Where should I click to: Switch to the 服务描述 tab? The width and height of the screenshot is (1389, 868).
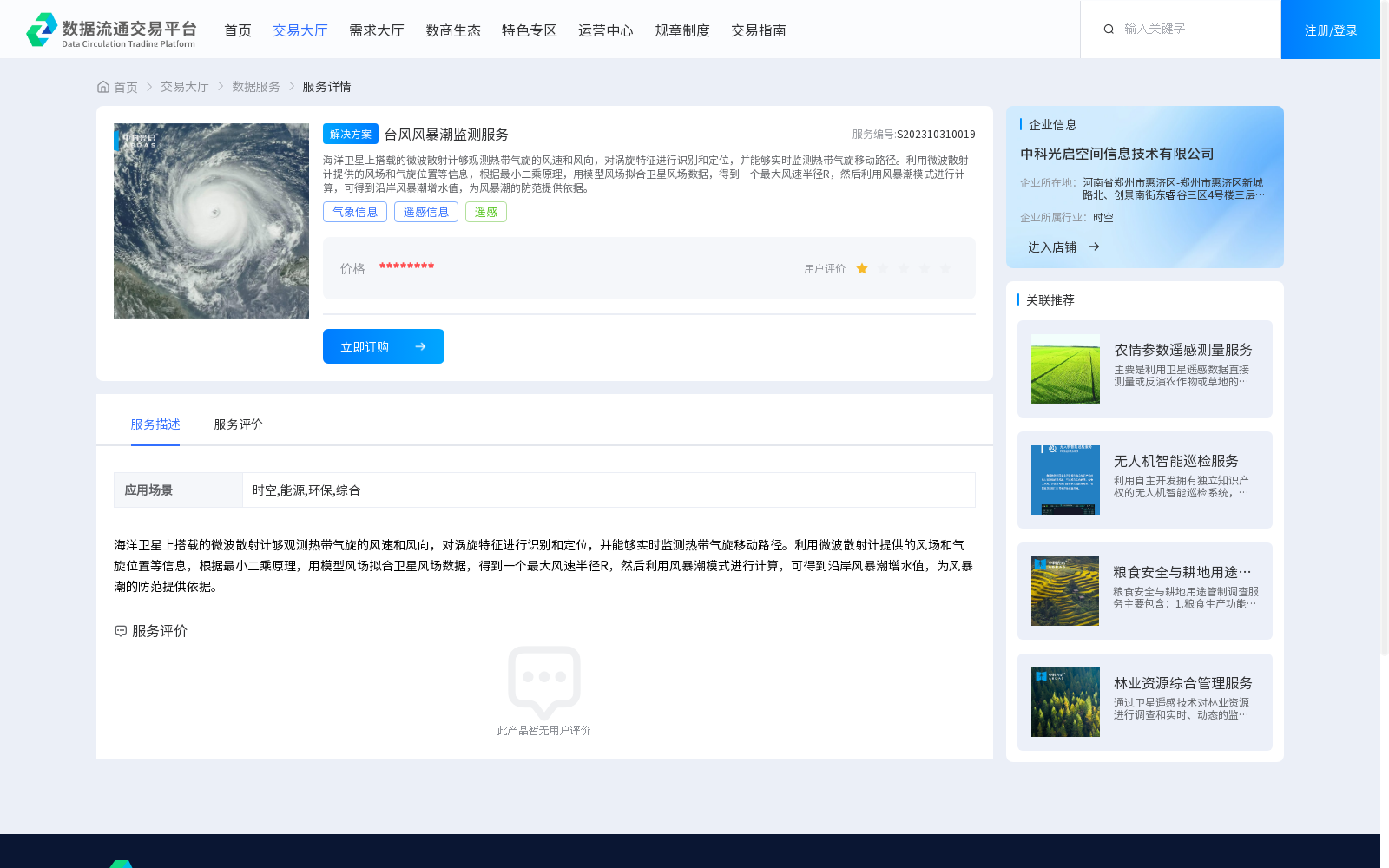[x=155, y=424]
